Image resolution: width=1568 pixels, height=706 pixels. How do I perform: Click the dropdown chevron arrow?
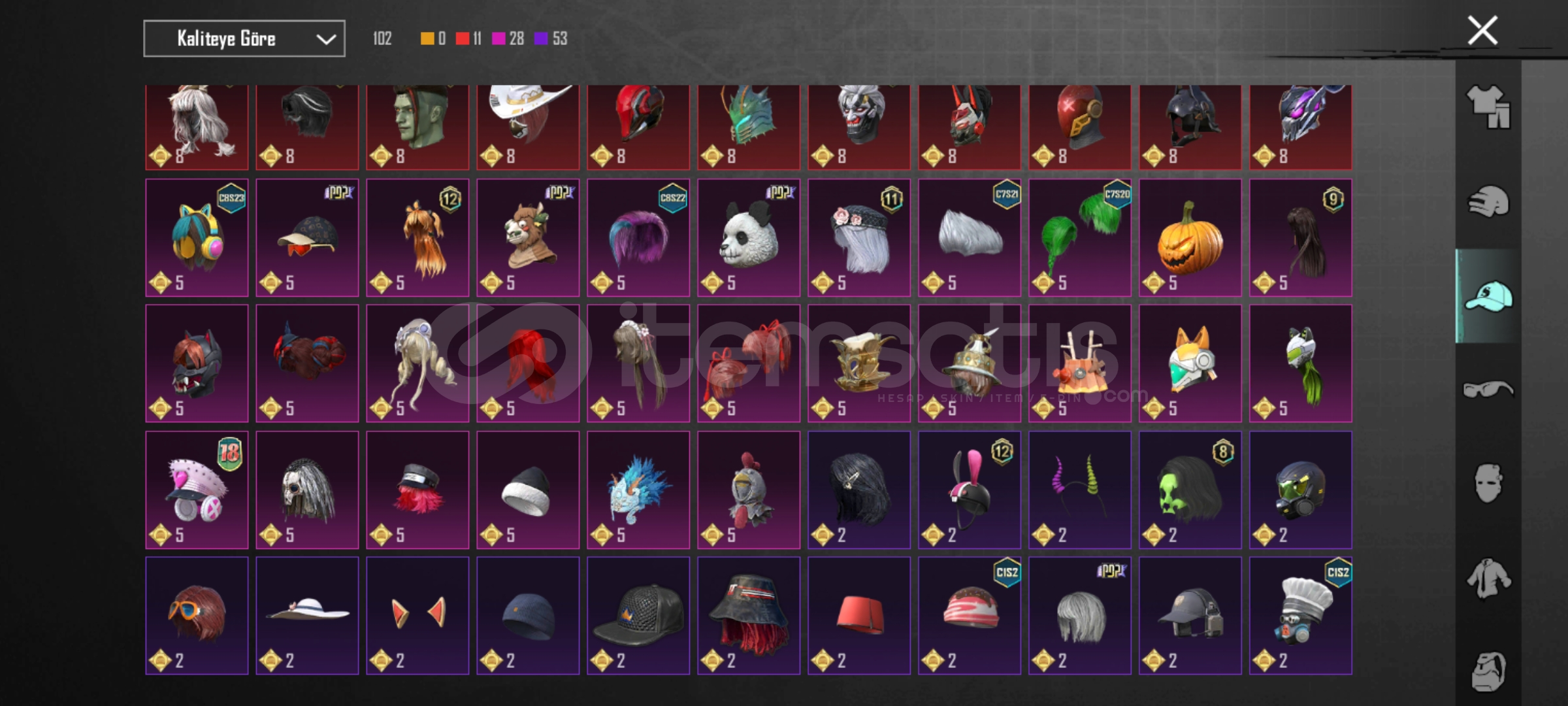click(326, 39)
